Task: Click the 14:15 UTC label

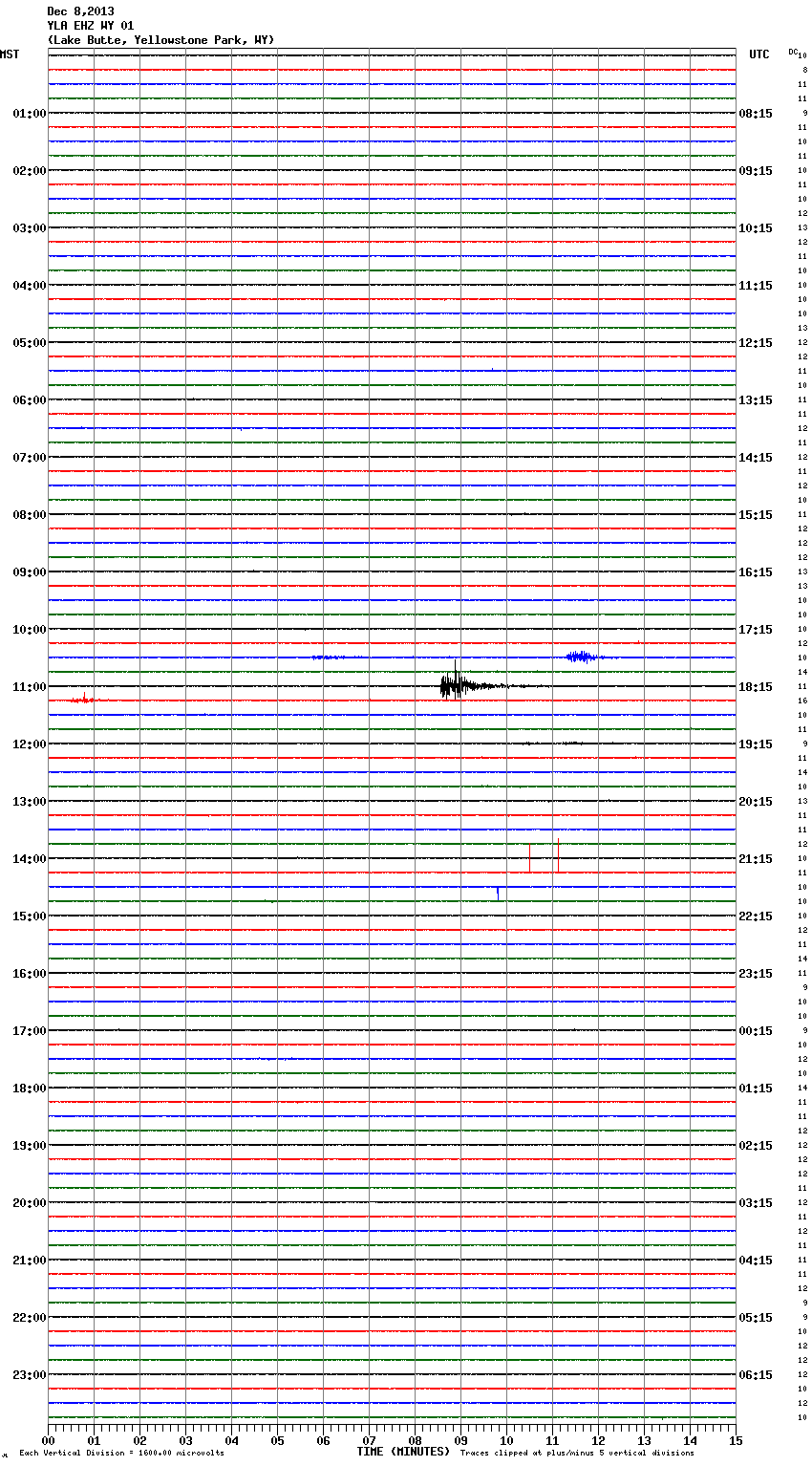Action: click(756, 458)
